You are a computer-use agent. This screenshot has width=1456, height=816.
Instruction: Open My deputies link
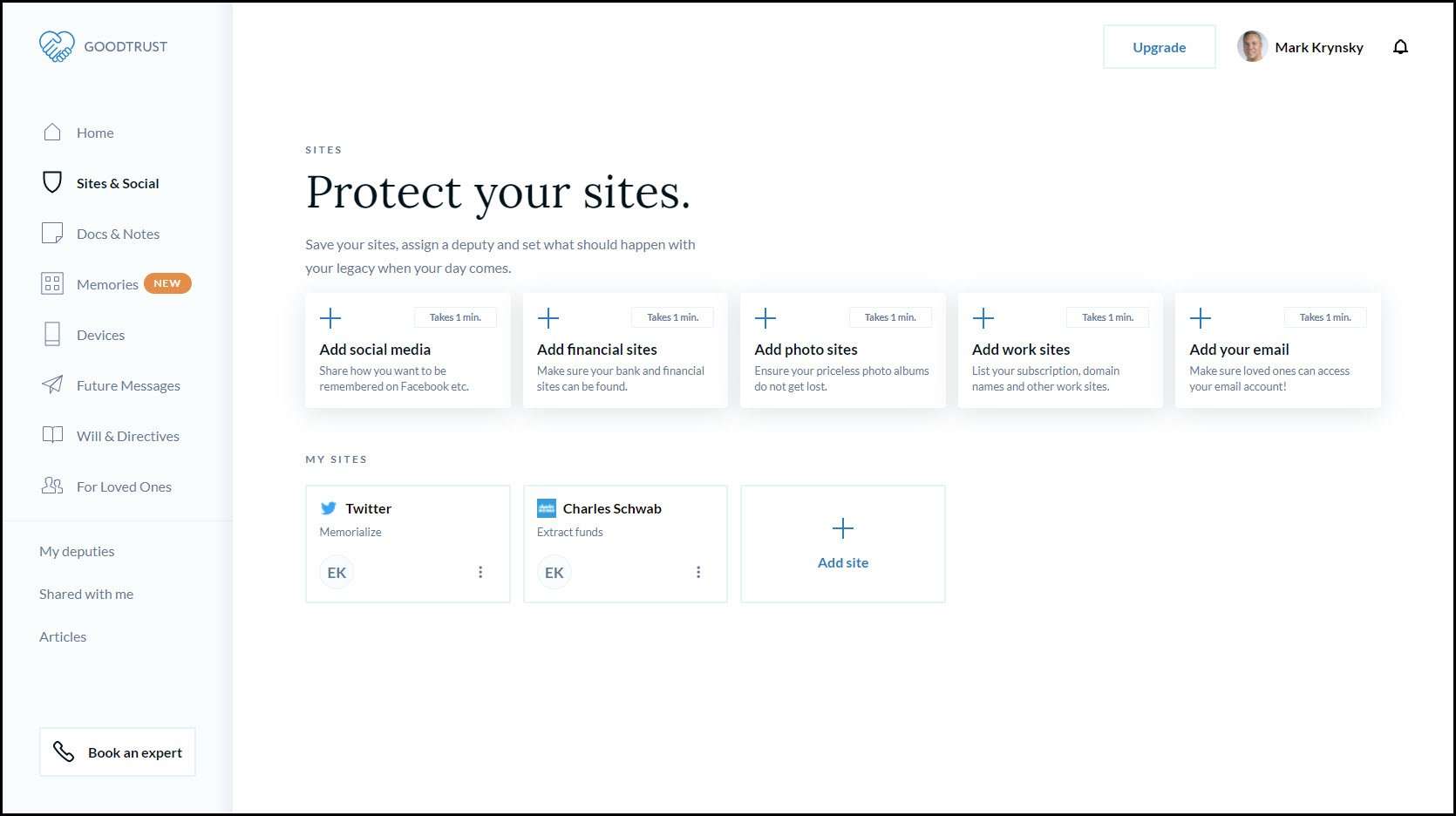[x=77, y=551]
